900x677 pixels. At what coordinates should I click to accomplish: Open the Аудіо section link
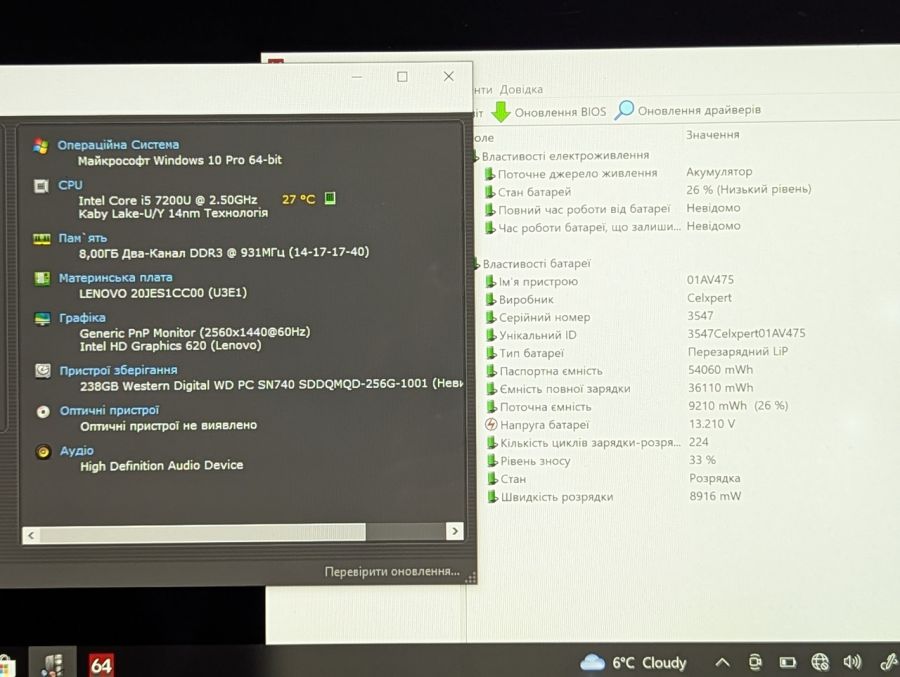[77, 451]
